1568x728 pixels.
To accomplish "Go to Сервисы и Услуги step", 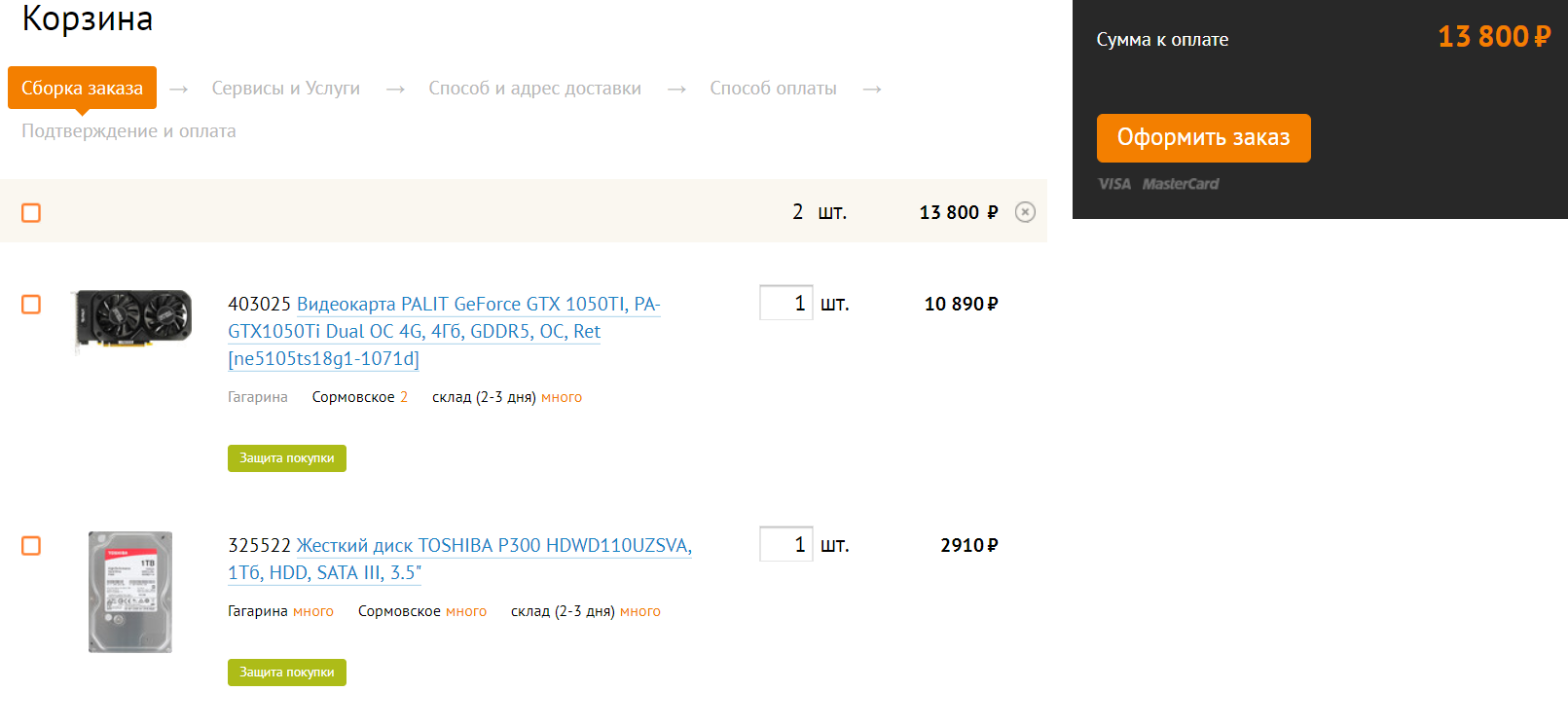I will (x=285, y=89).
